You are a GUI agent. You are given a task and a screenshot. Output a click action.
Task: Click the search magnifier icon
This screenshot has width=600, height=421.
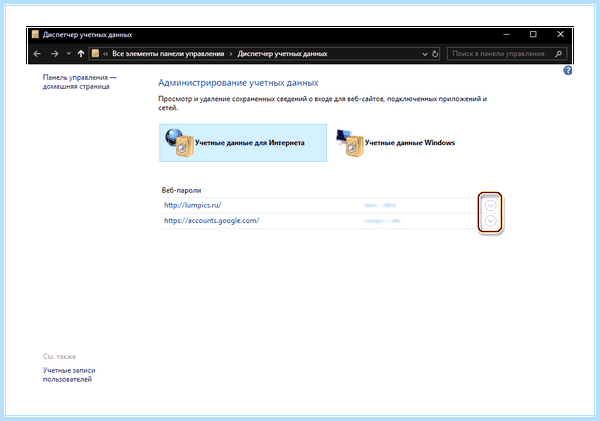pos(558,54)
